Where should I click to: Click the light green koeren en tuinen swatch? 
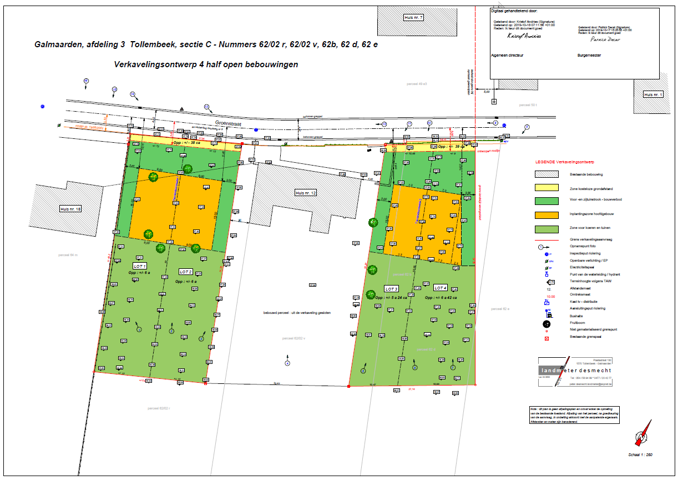click(x=548, y=229)
